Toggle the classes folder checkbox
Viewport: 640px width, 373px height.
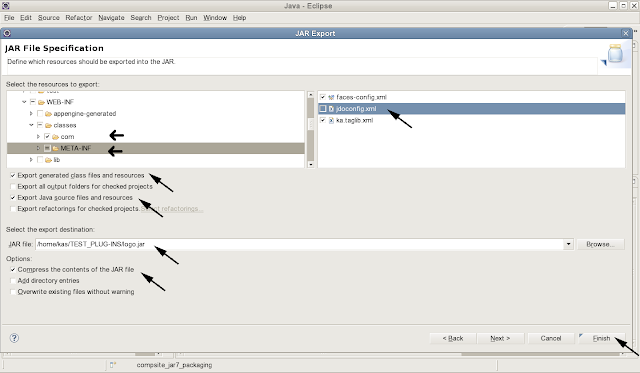point(40,125)
